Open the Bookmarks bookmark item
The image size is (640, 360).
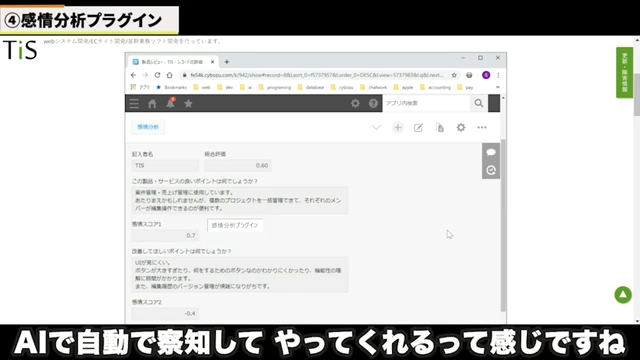tap(171, 87)
